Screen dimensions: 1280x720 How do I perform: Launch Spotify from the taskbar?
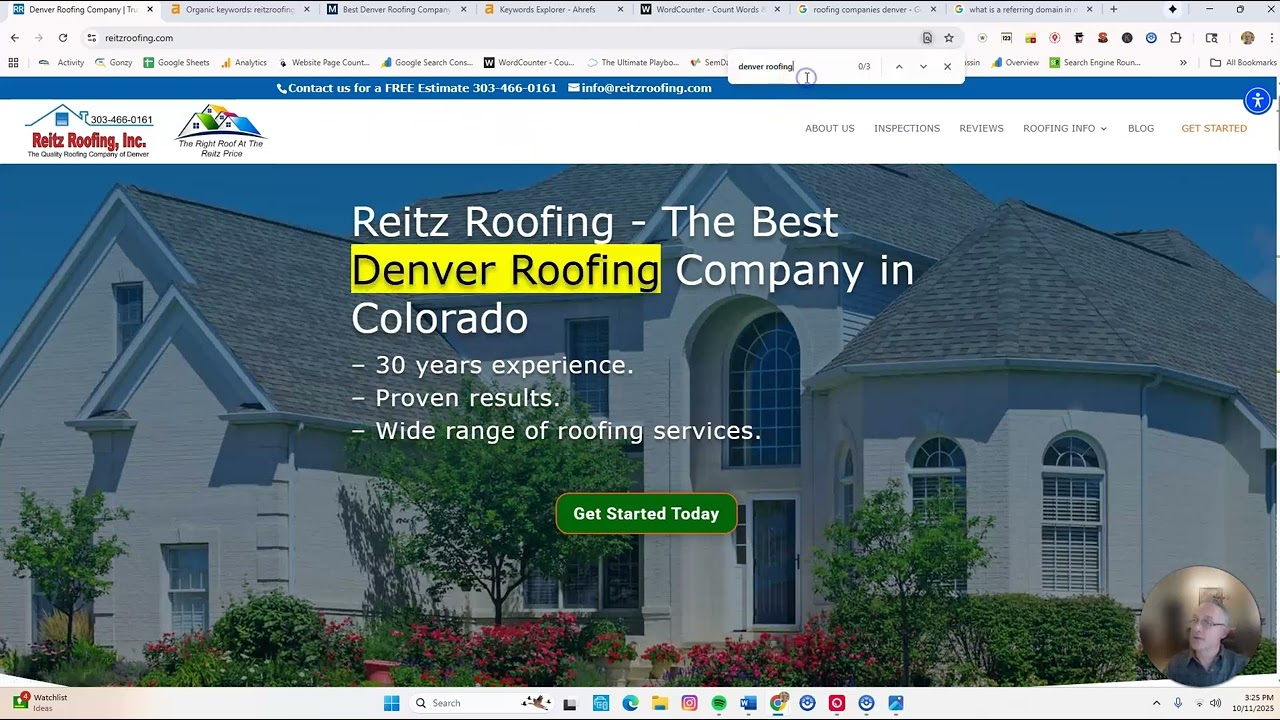pyautogui.click(x=718, y=703)
